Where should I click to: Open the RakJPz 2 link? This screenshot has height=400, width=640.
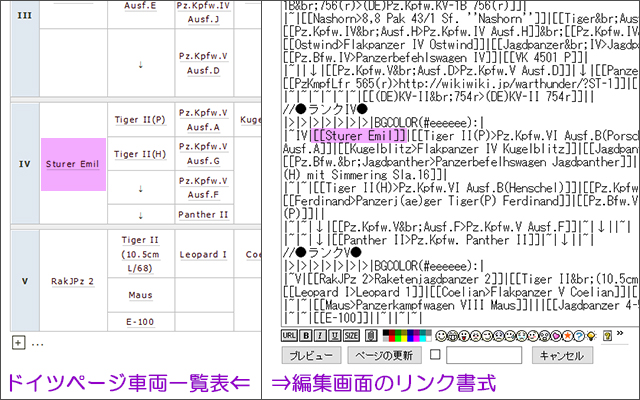[x=72, y=281]
